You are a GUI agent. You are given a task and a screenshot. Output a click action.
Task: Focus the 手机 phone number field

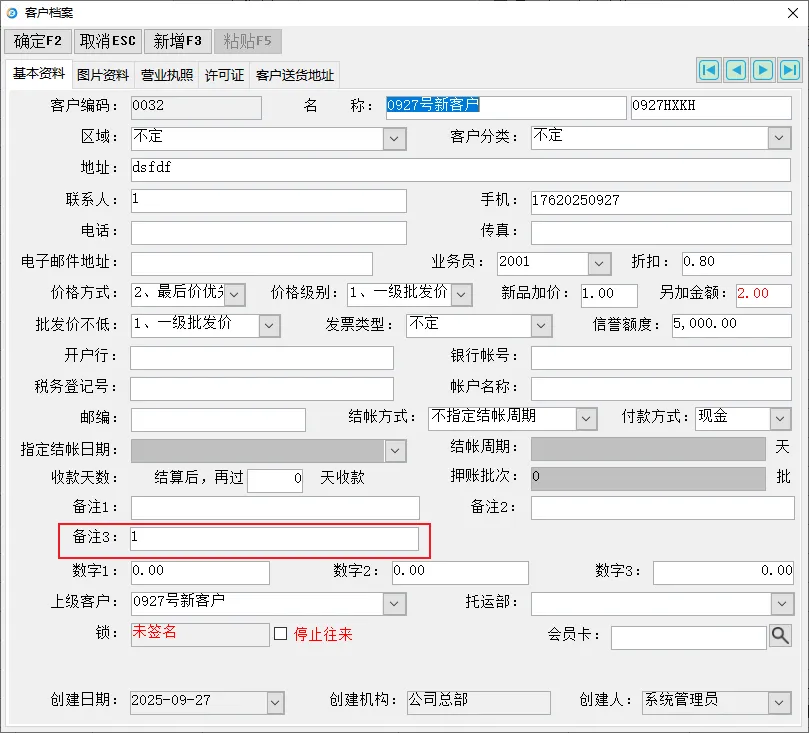[x=661, y=201]
